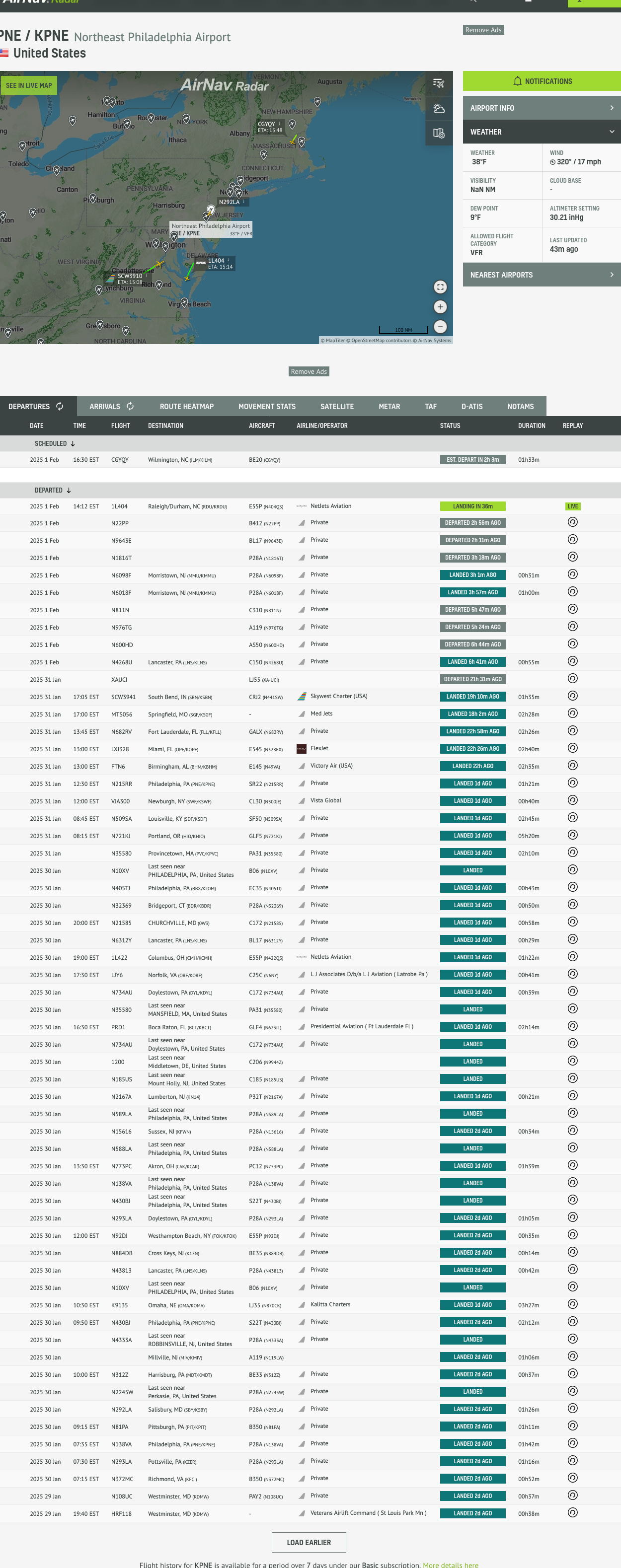The height and width of the screenshot is (1568, 621).
Task: Click destination Fort Lauderdale, FL
Action: (185, 732)
